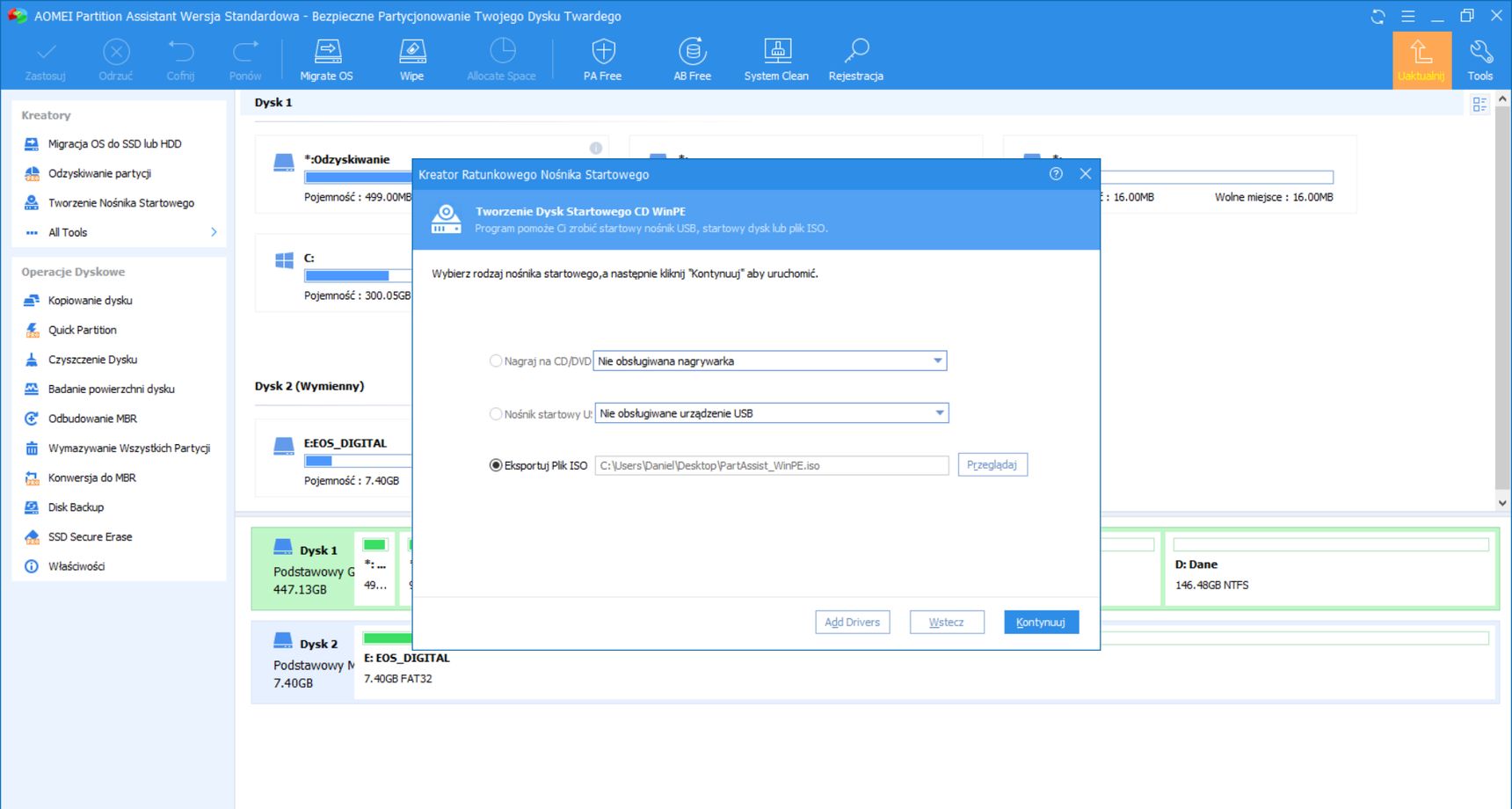Select D: Dane partition block
1512x809 pixels.
(x=1331, y=569)
